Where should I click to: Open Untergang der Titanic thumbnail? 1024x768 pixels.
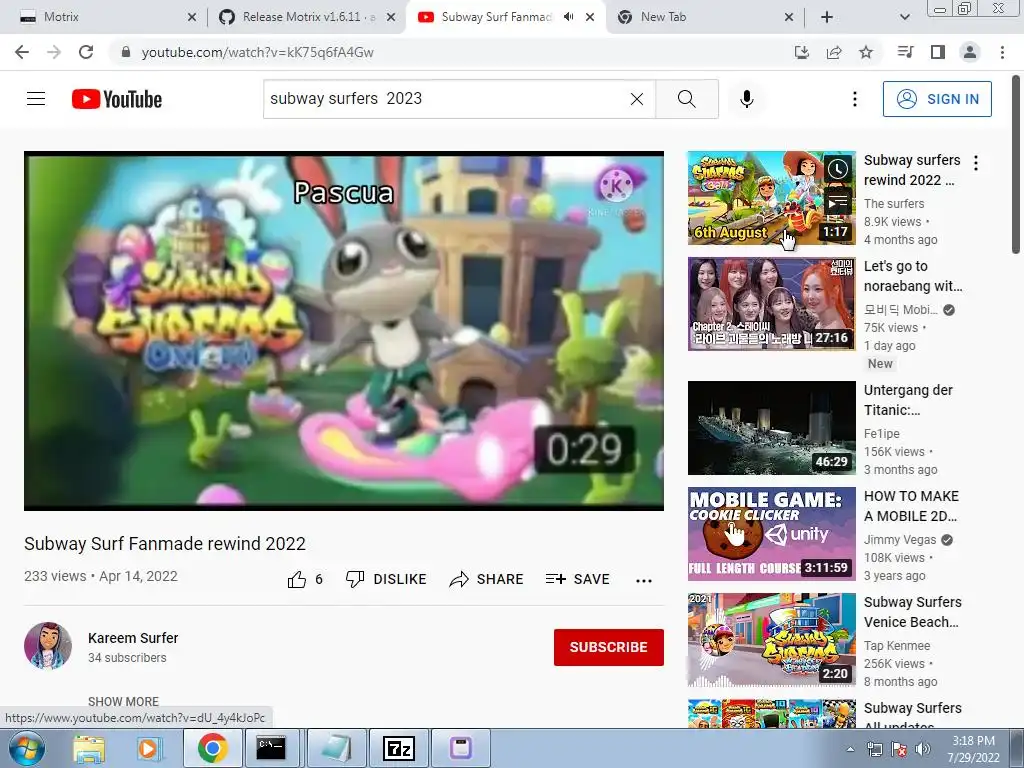pyautogui.click(x=771, y=428)
